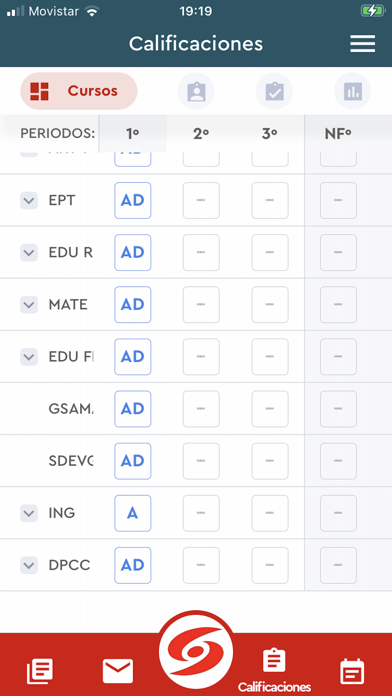
Task: Expand the DPCC course chevron
Action: click(29, 566)
